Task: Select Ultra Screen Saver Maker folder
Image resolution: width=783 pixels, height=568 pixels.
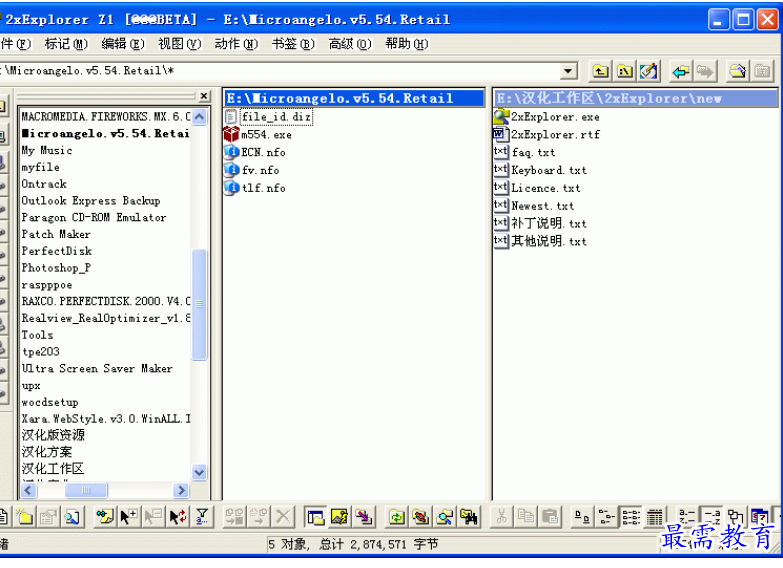Action: pyautogui.click(x=97, y=369)
